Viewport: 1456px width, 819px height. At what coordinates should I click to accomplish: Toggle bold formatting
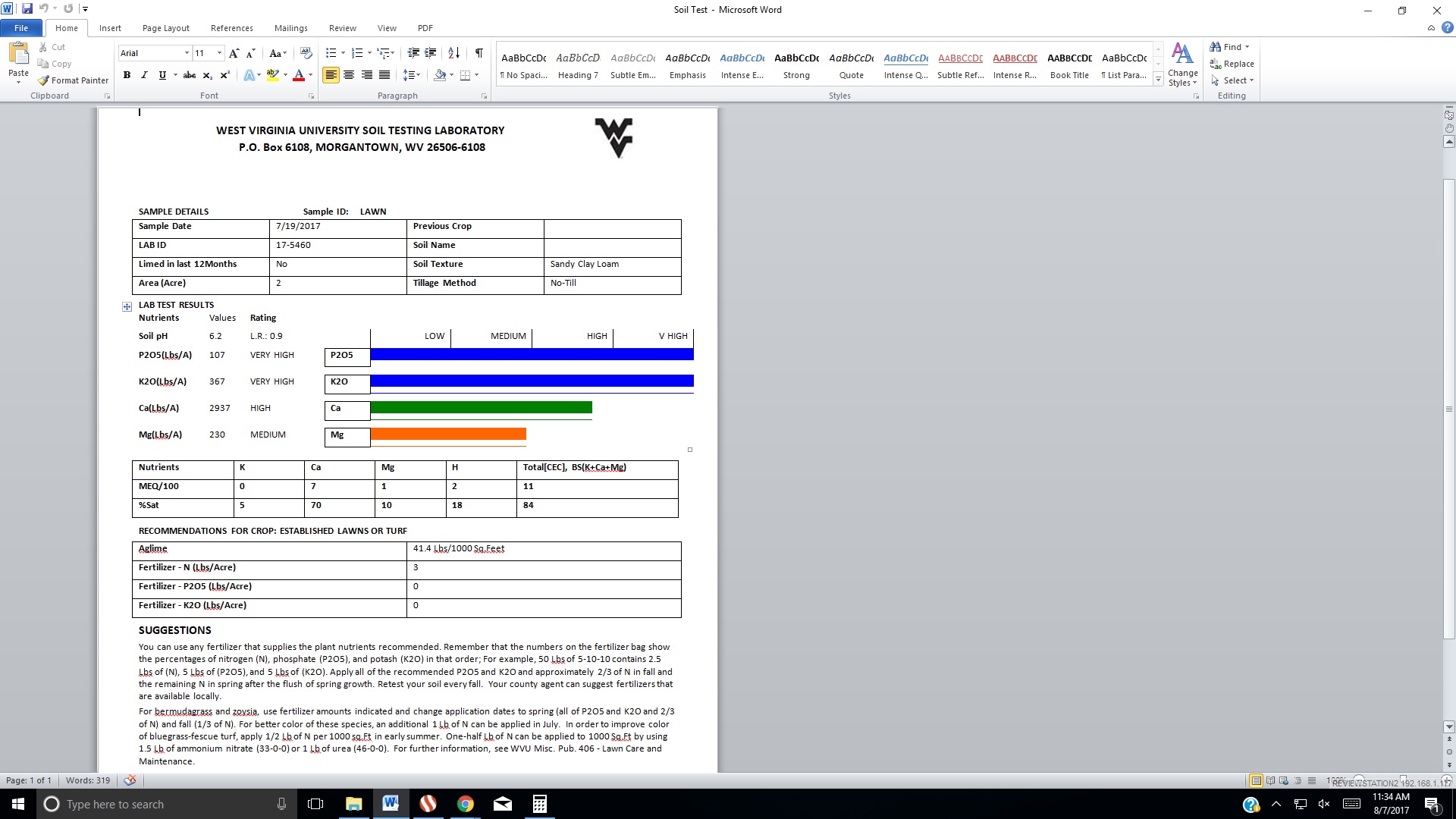[127, 75]
